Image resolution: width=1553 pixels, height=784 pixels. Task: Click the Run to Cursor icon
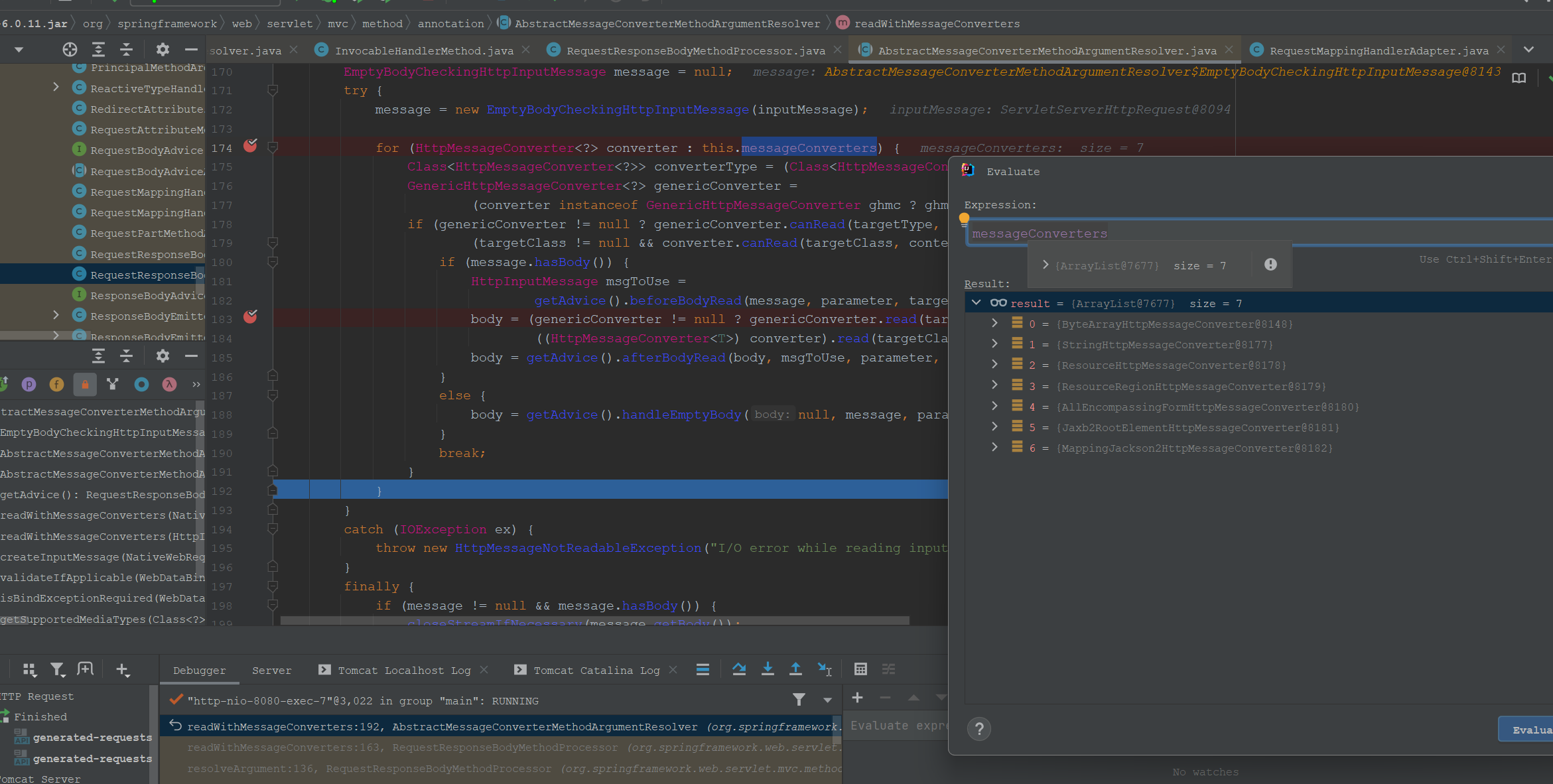coord(824,669)
